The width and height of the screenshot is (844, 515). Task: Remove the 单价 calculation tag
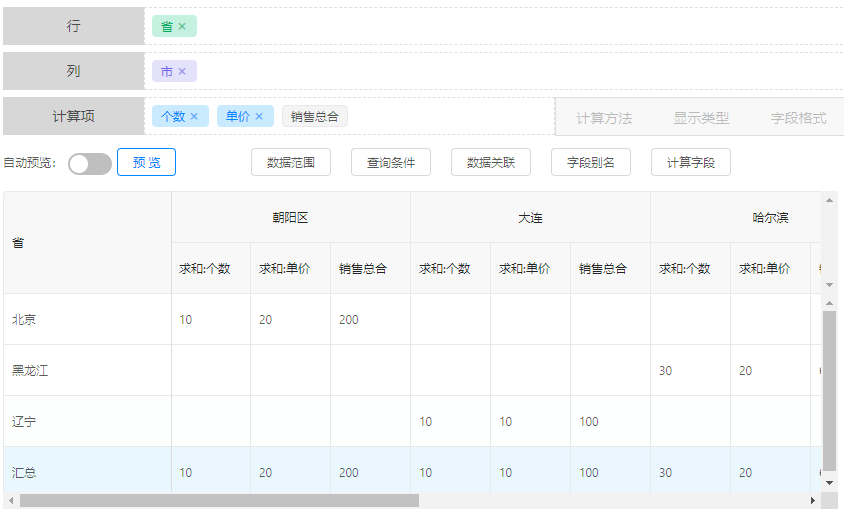pos(259,117)
